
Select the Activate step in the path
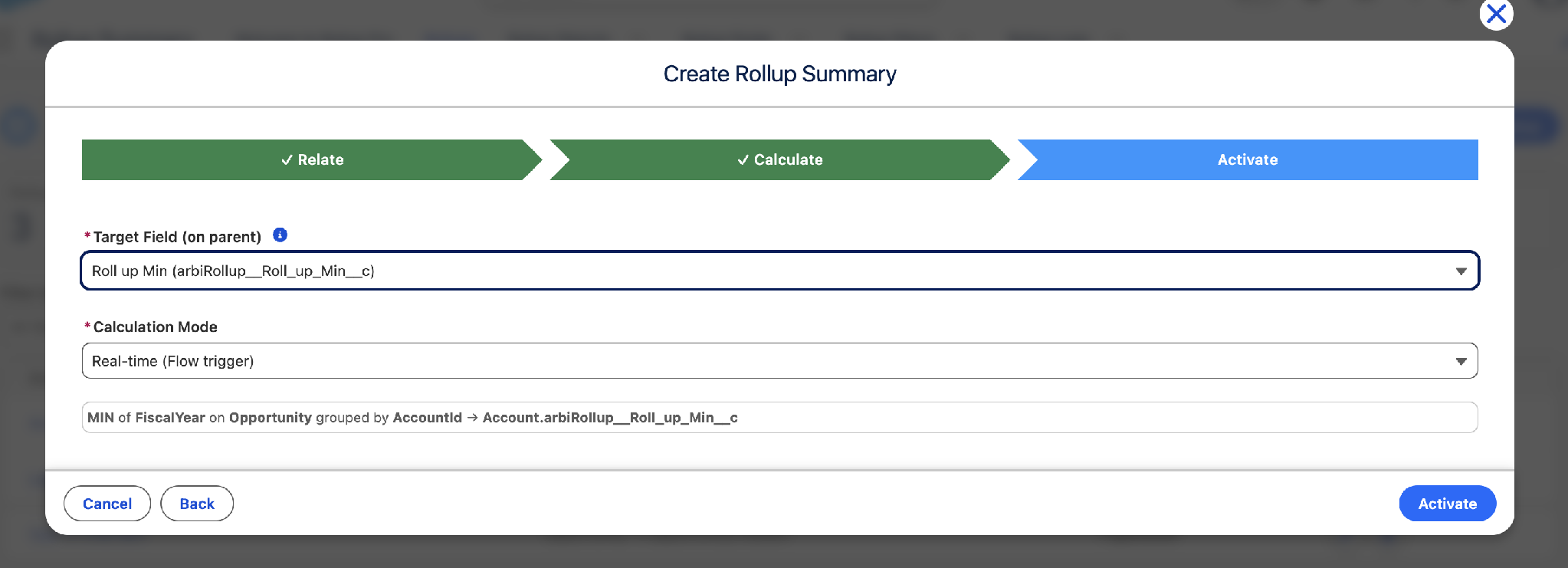pos(1248,159)
